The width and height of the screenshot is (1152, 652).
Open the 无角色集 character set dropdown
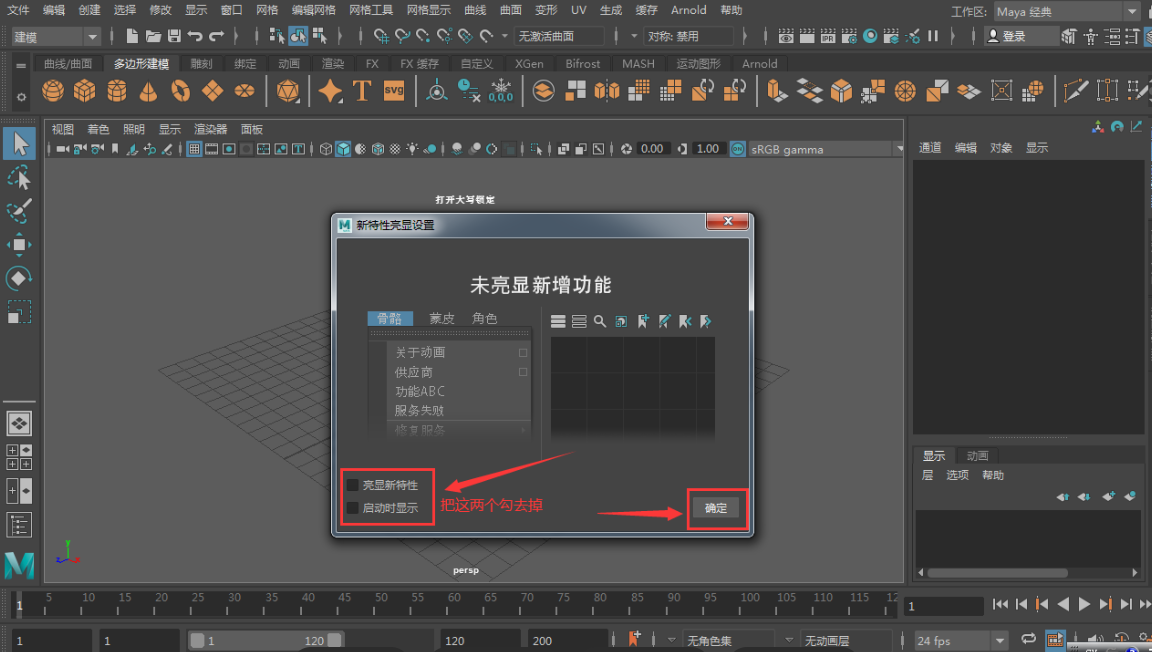tap(729, 640)
